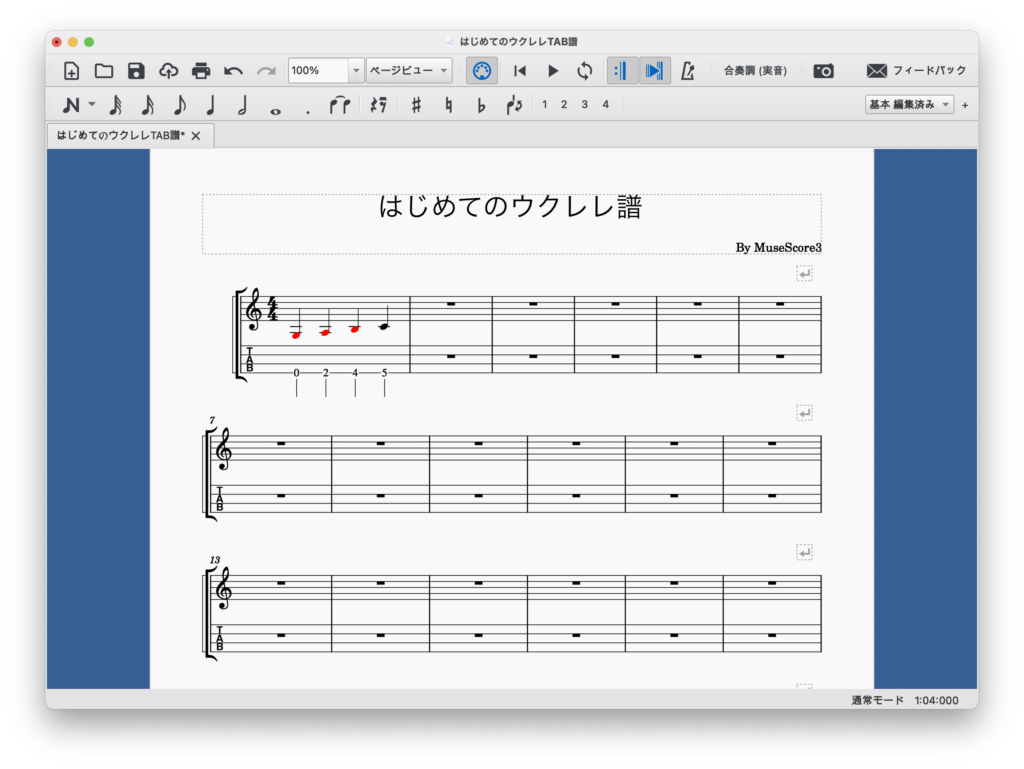Apply the sharp accidental
The image size is (1024, 769).
pos(416,105)
